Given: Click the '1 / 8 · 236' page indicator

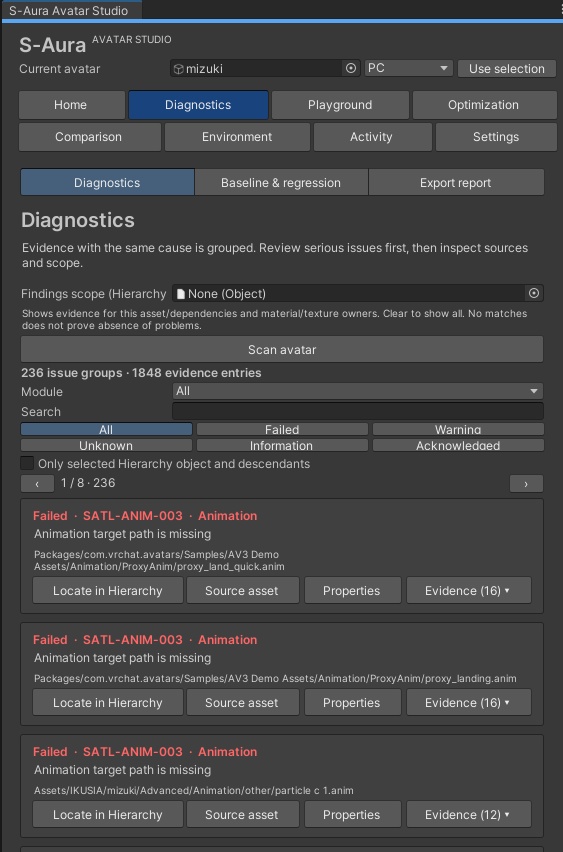Looking at the screenshot, I should (x=88, y=483).
